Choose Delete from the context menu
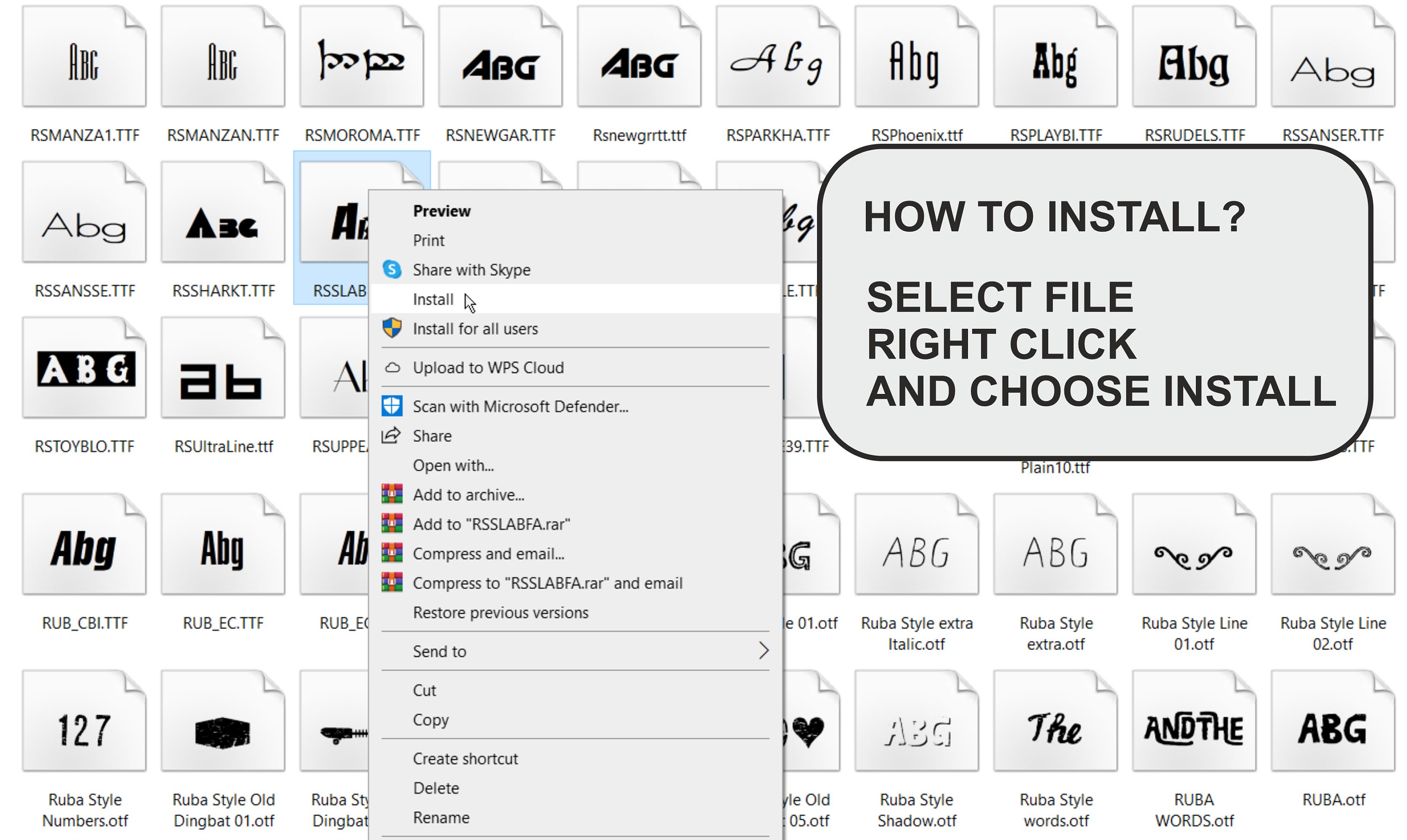 pos(575,788)
